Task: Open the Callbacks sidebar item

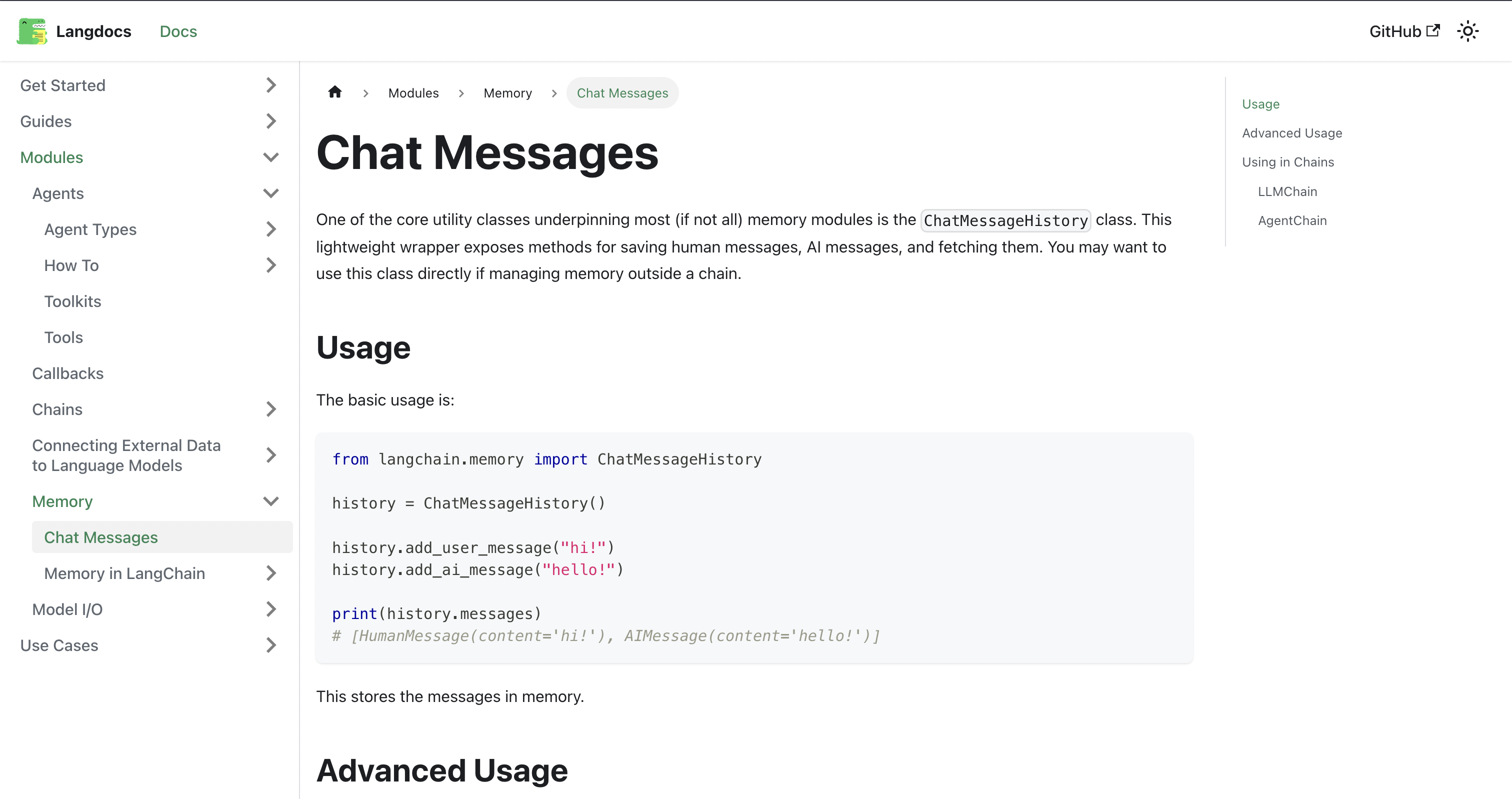Action: point(67,373)
